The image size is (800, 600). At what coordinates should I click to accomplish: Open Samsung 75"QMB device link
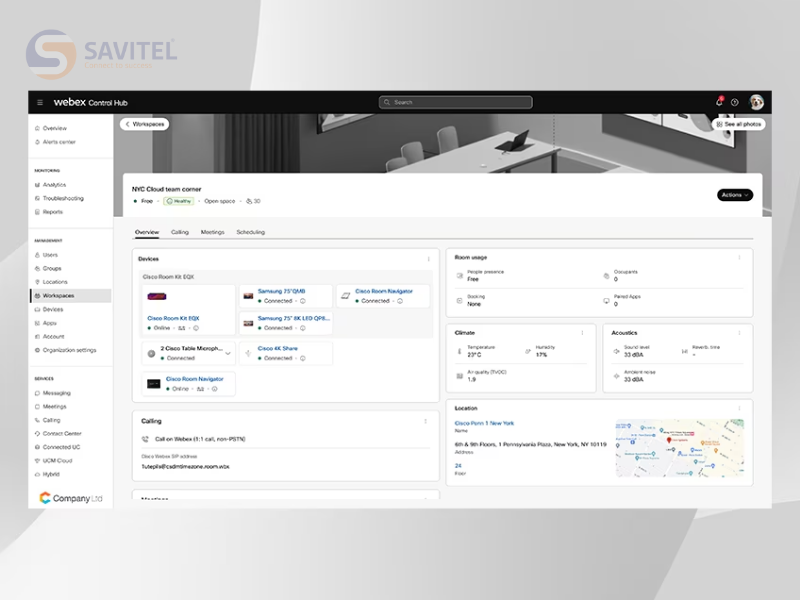pos(282,291)
